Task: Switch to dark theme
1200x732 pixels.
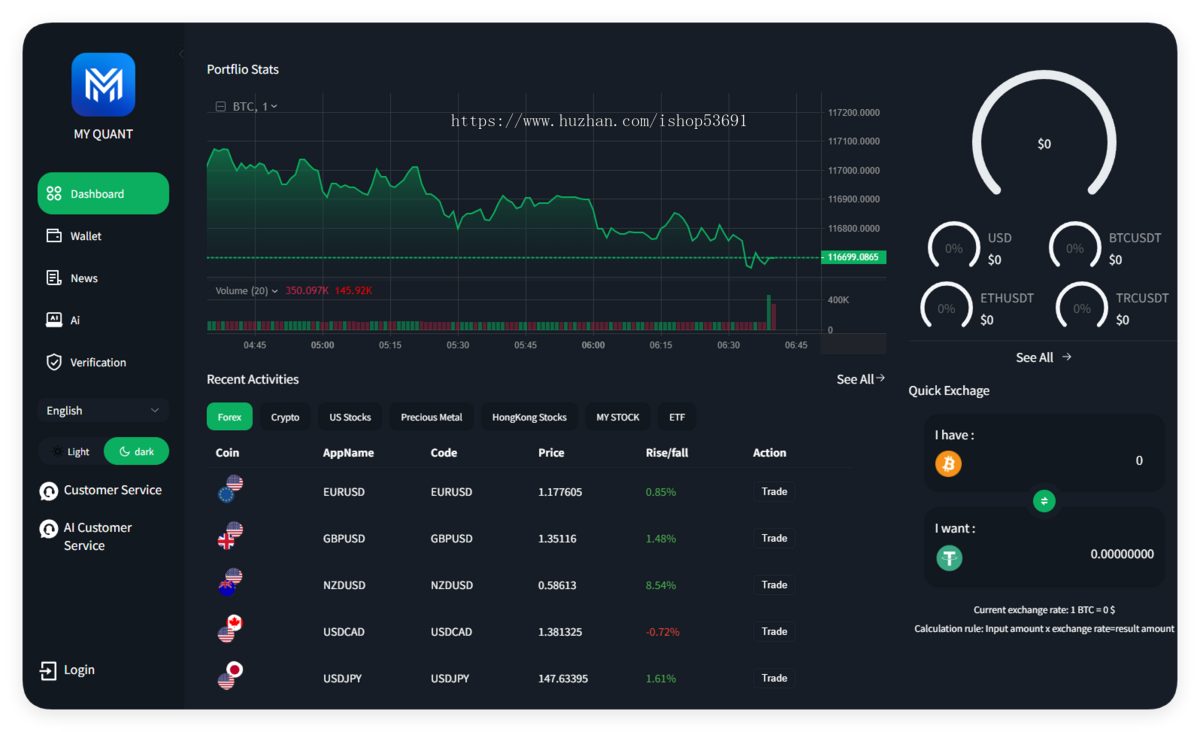Action: point(137,452)
